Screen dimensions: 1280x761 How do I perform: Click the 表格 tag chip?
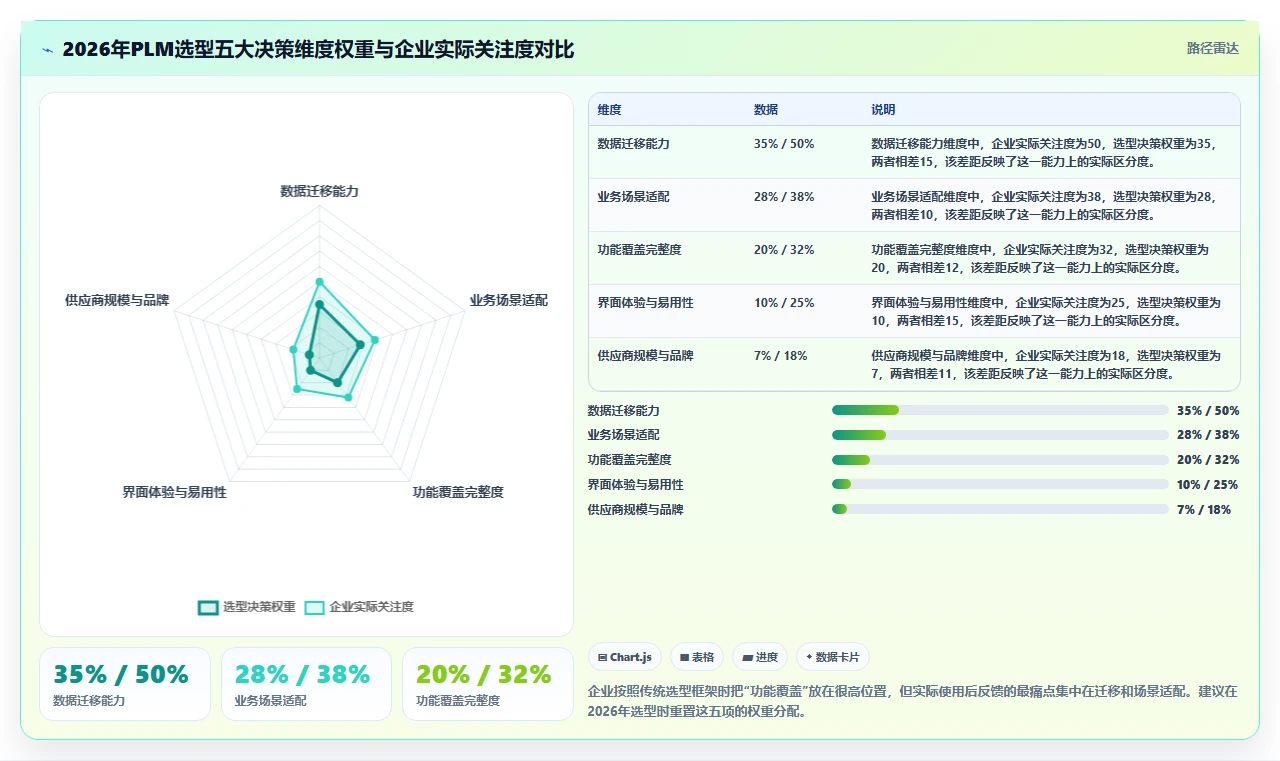pos(697,657)
